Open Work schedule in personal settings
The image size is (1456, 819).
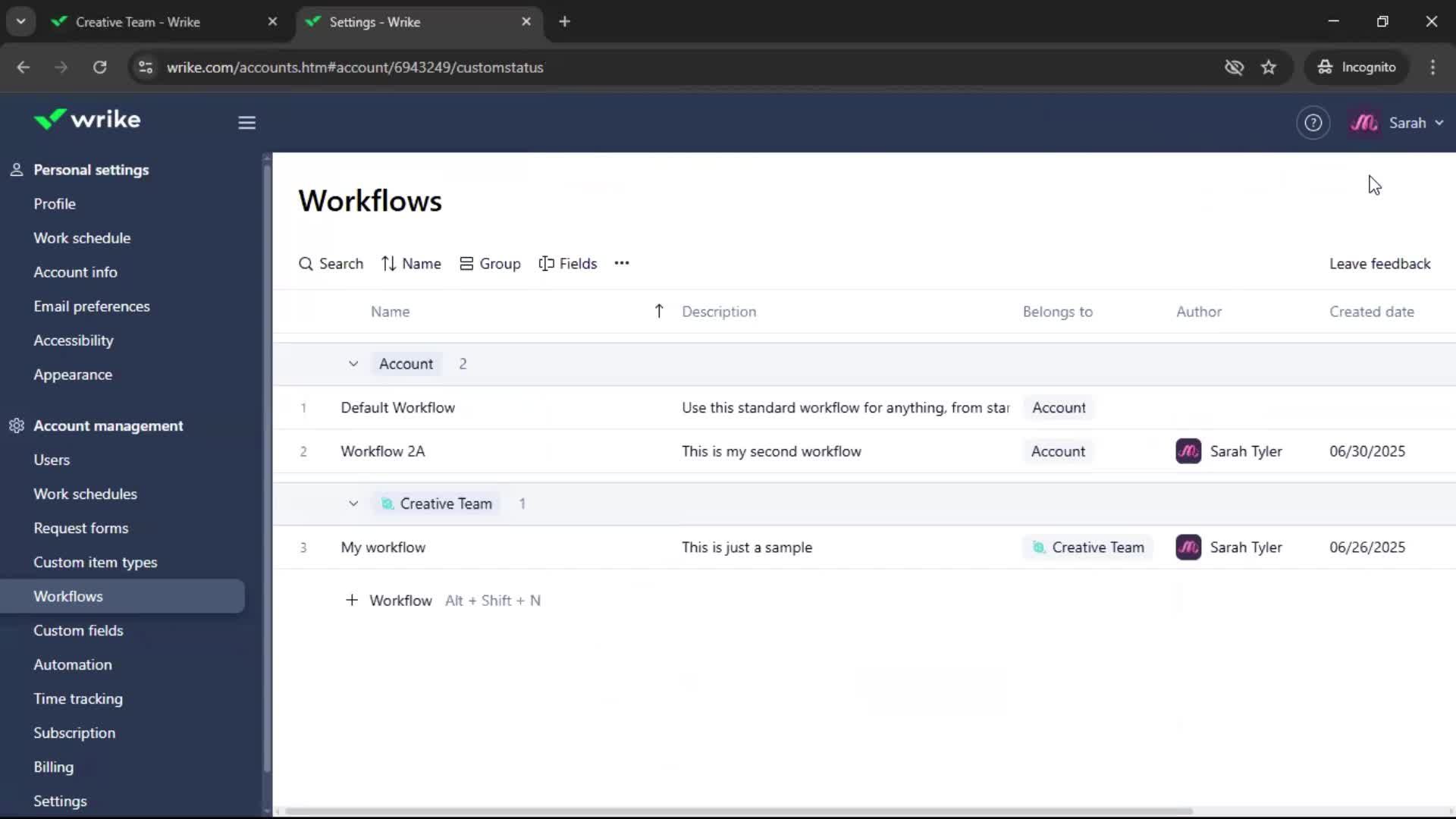[82, 238]
